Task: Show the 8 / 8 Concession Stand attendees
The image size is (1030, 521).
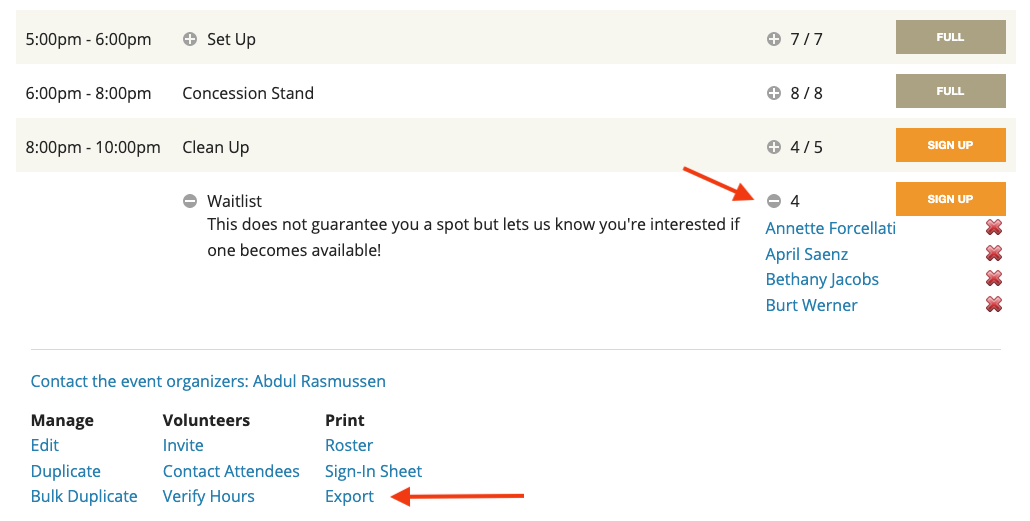Action: 773,93
